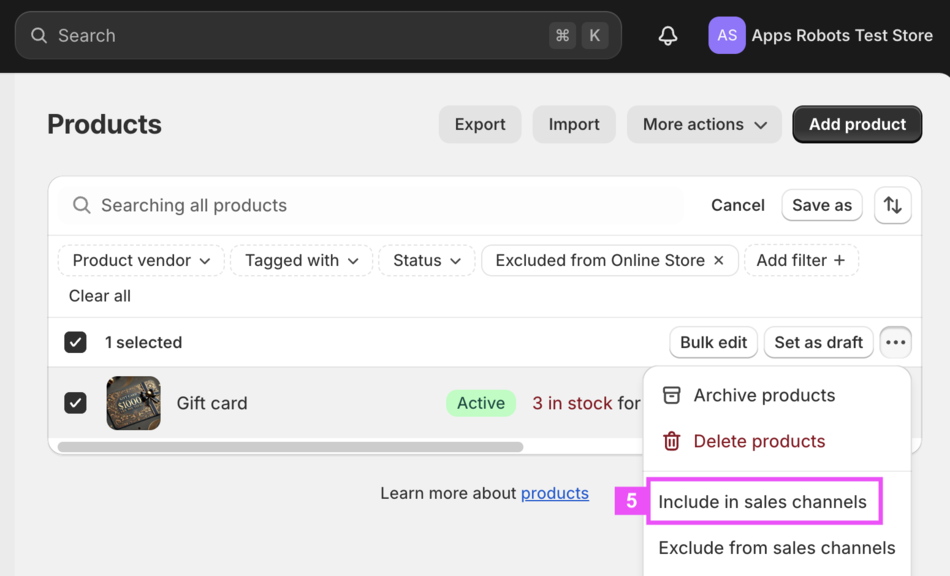
Task: Click the sort arrows icon button
Action: (x=893, y=205)
